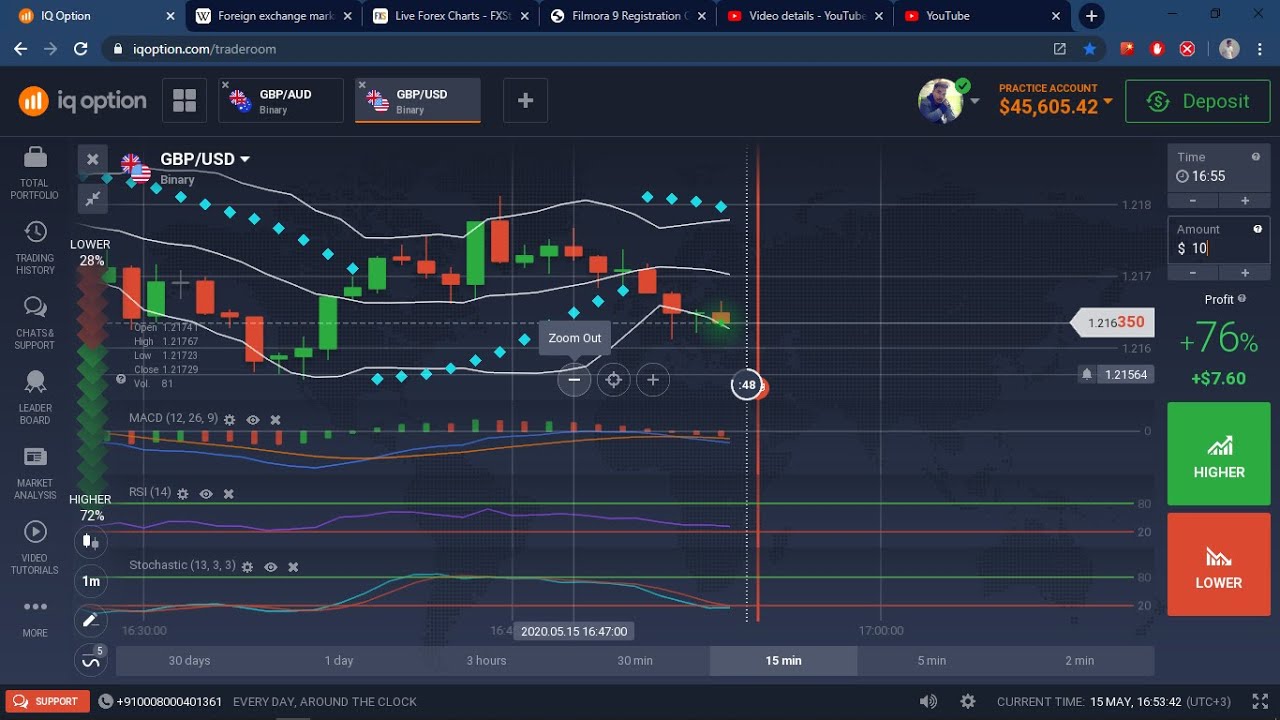Hide the RSI indicator with the eye

206,493
